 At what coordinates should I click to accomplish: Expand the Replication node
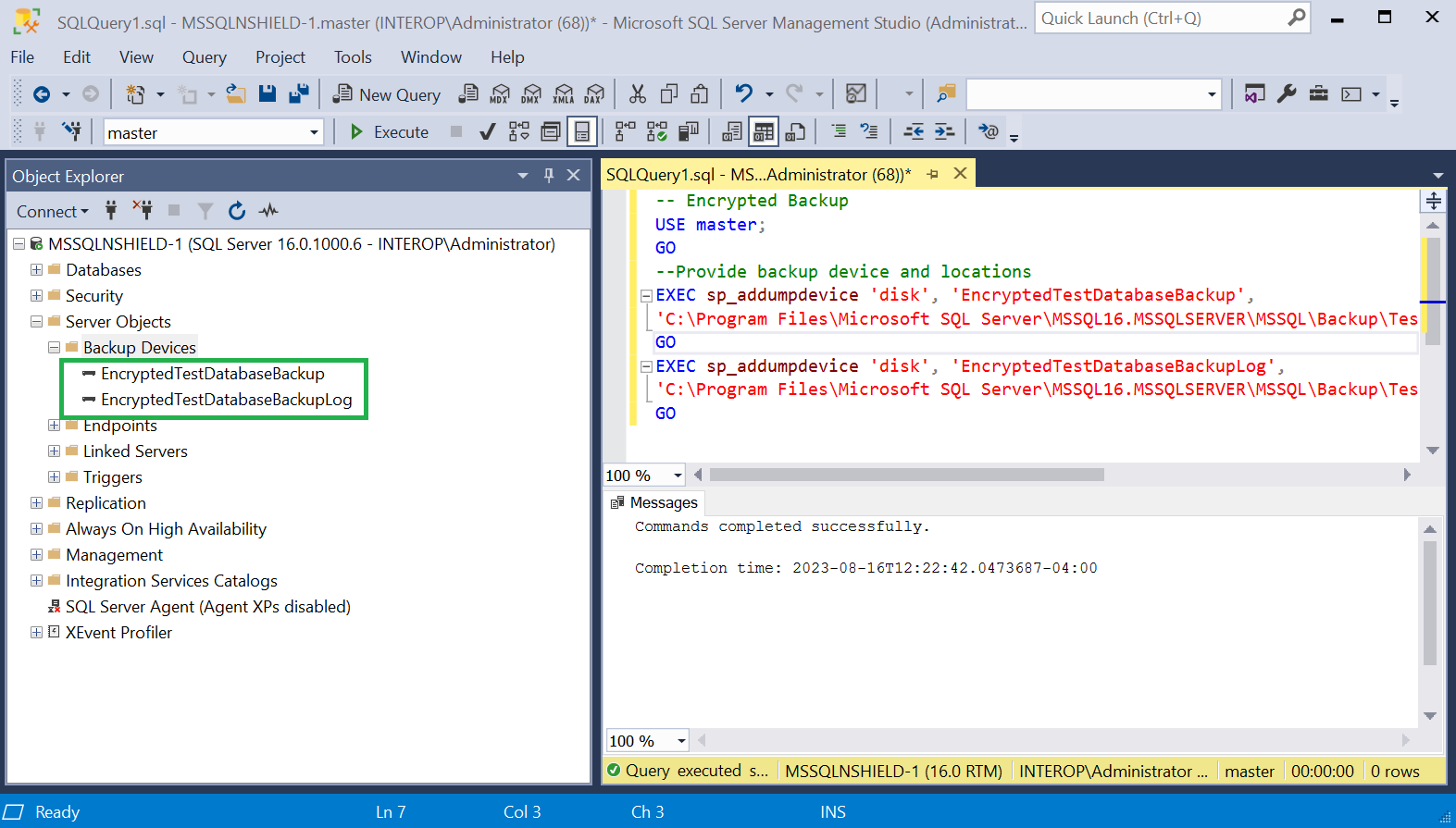click(x=36, y=502)
